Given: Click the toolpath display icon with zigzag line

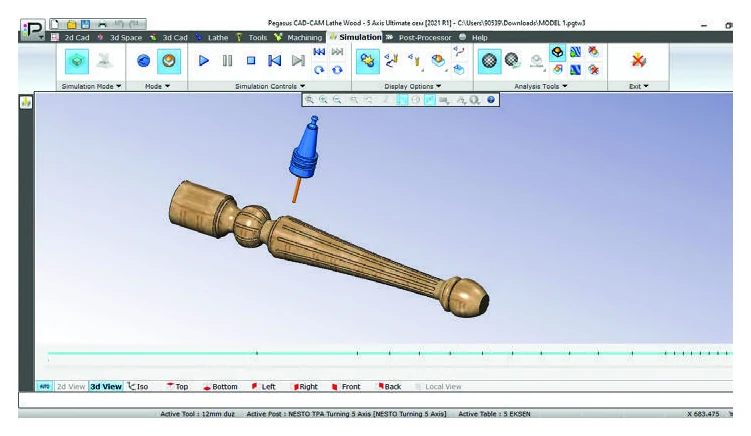Looking at the screenshot, I should (x=391, y=61).
